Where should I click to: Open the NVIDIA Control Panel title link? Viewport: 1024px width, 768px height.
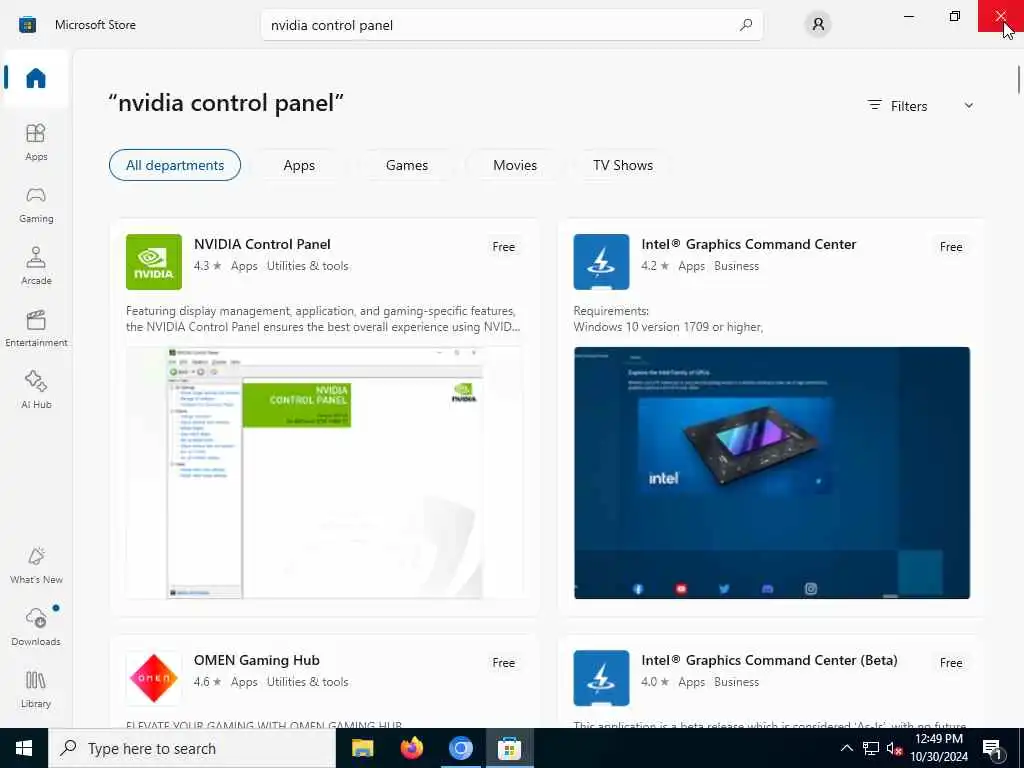pos(262,244)
